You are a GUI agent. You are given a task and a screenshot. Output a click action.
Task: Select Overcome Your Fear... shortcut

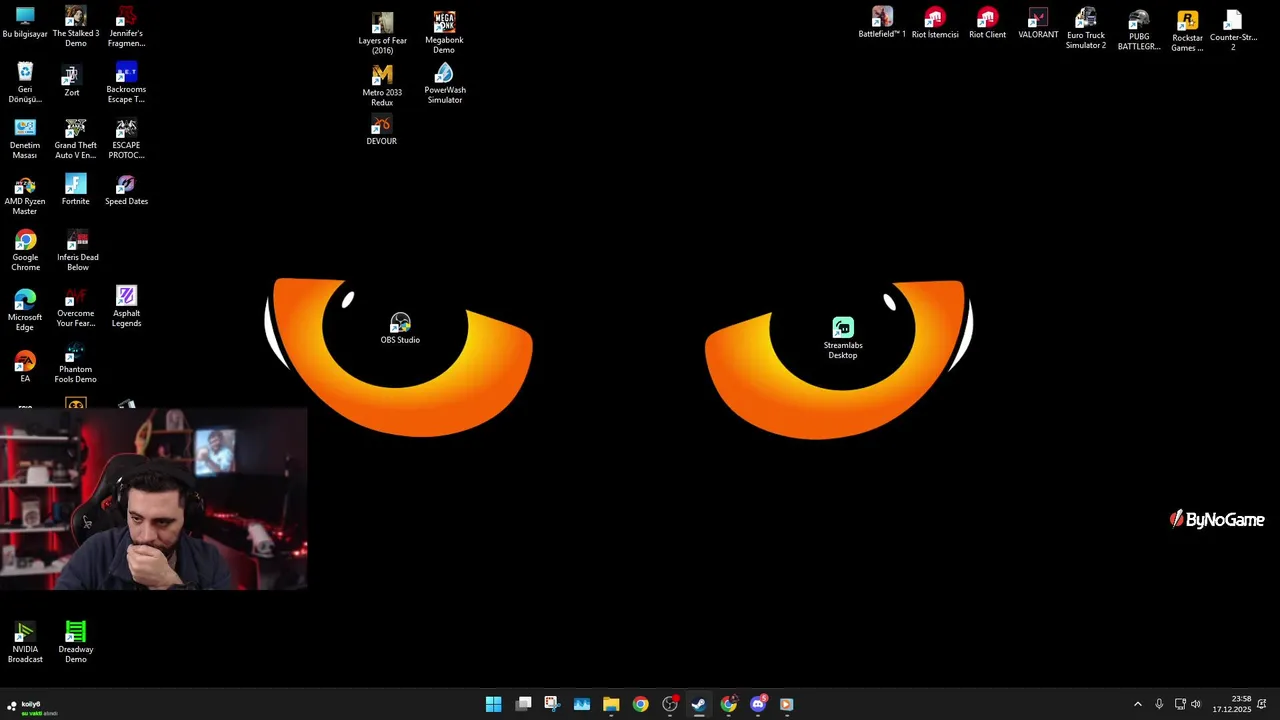(76, 307)
